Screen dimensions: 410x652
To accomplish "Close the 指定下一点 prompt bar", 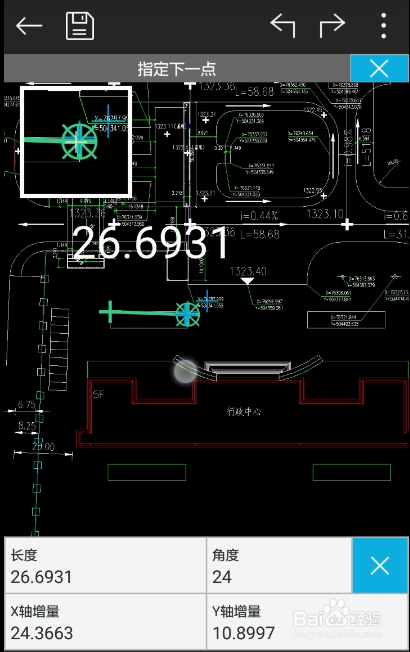I will tap(379, 69).
